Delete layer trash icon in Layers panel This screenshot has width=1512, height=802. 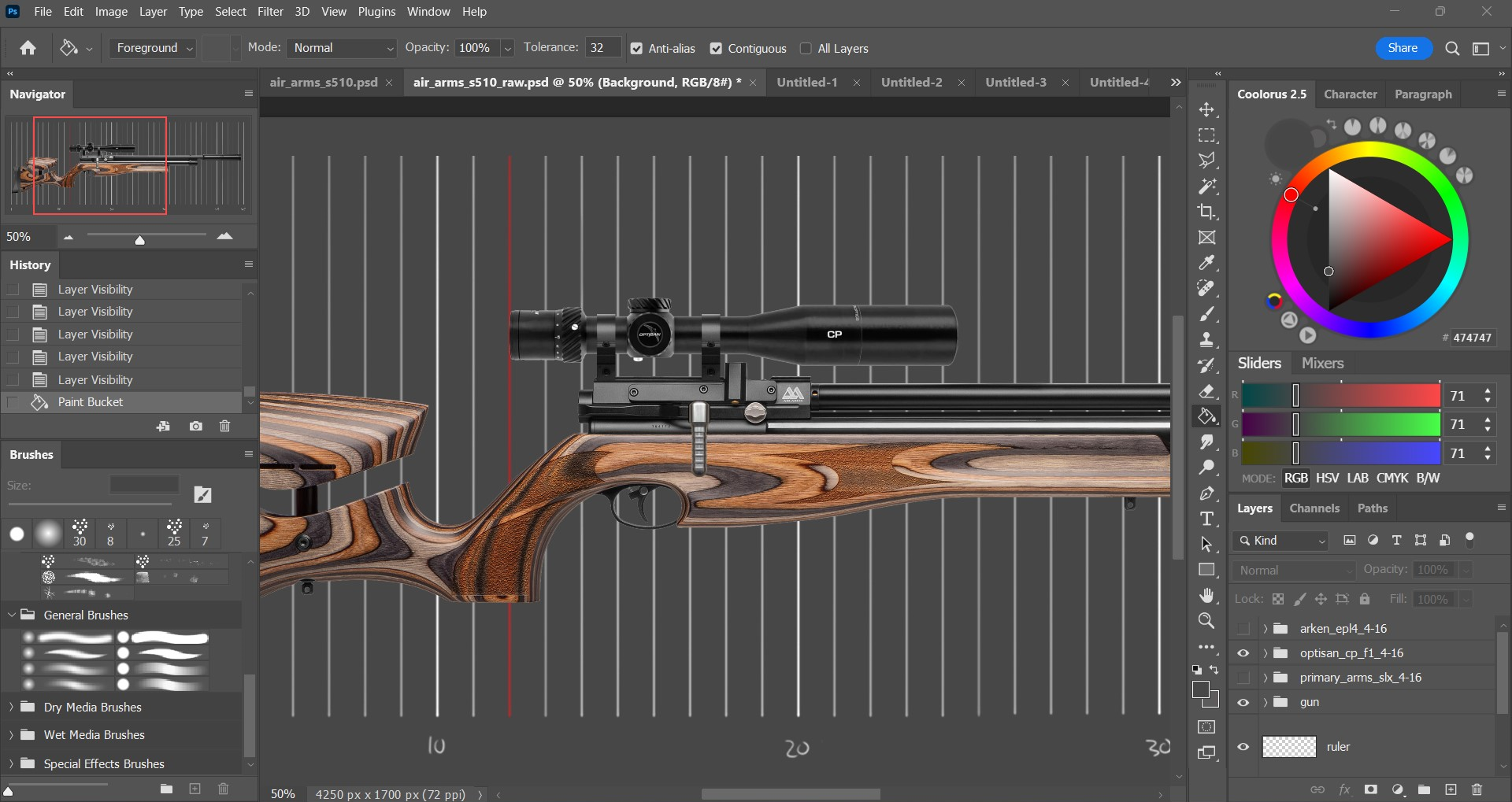point(1477,789)
